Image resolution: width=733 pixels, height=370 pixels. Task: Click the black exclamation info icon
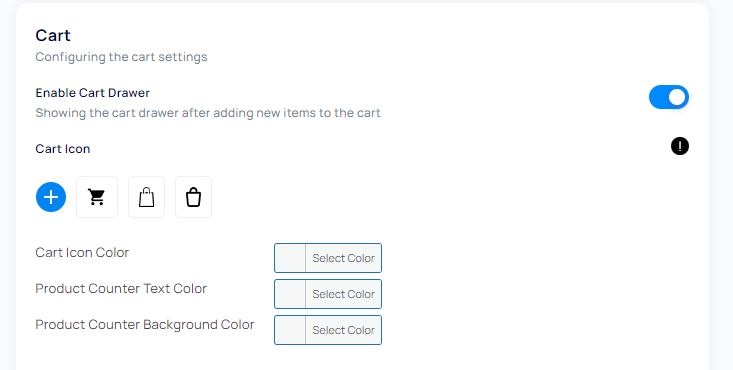click(x=680, y=146)
